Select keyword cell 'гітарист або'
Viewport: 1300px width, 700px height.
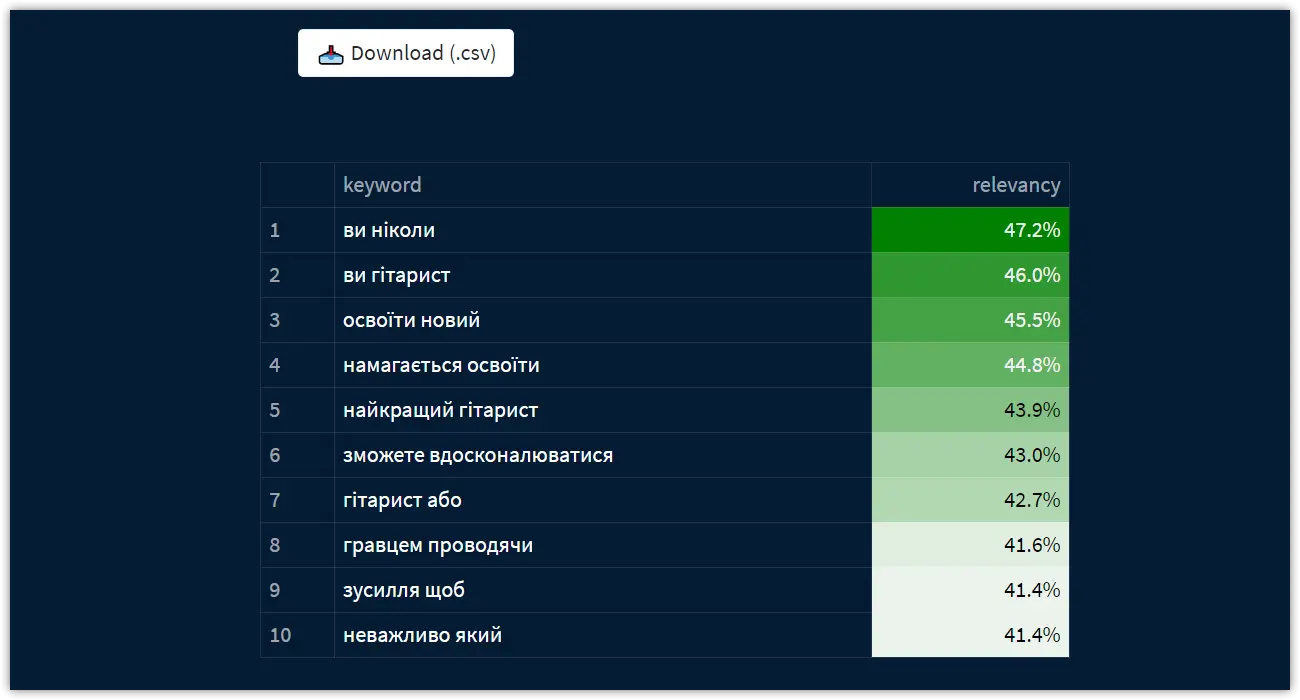pos(603,500)
